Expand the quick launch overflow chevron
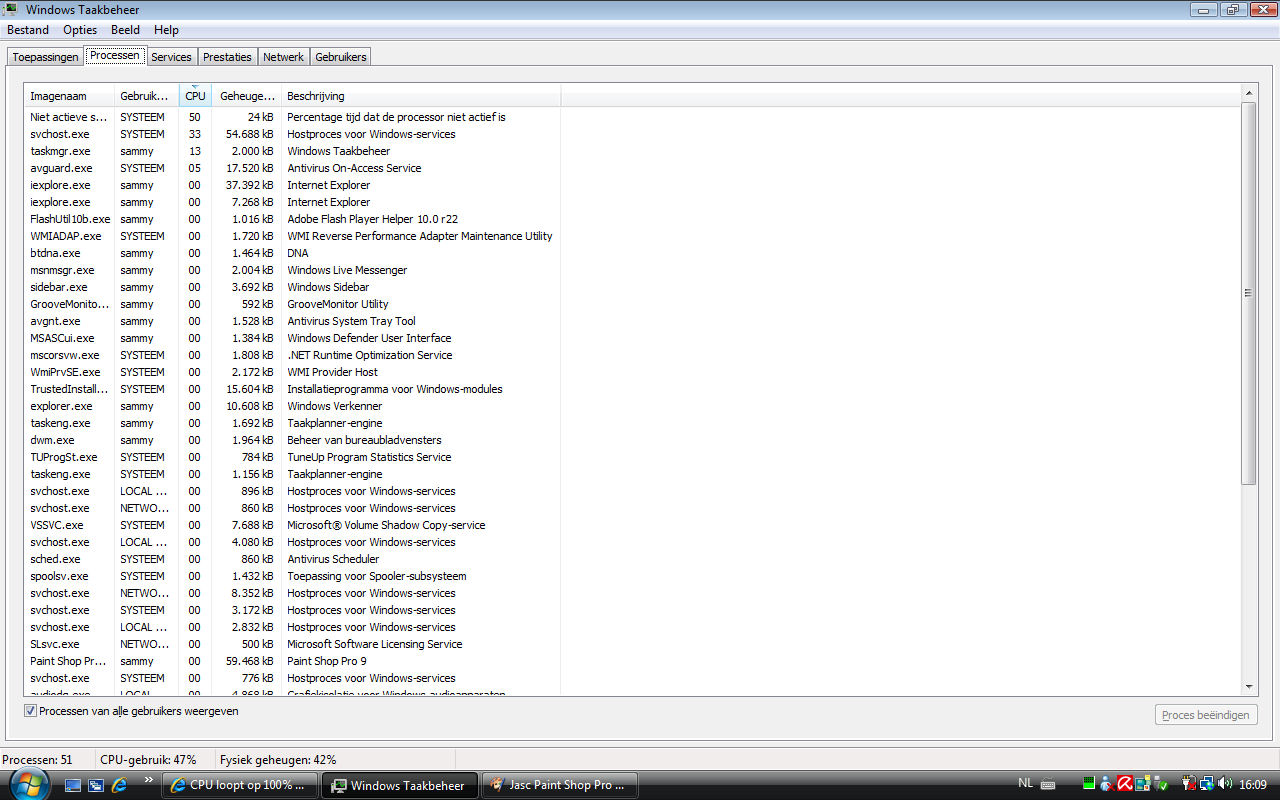Screen dimensions: 1280x800 coord(149,780)
